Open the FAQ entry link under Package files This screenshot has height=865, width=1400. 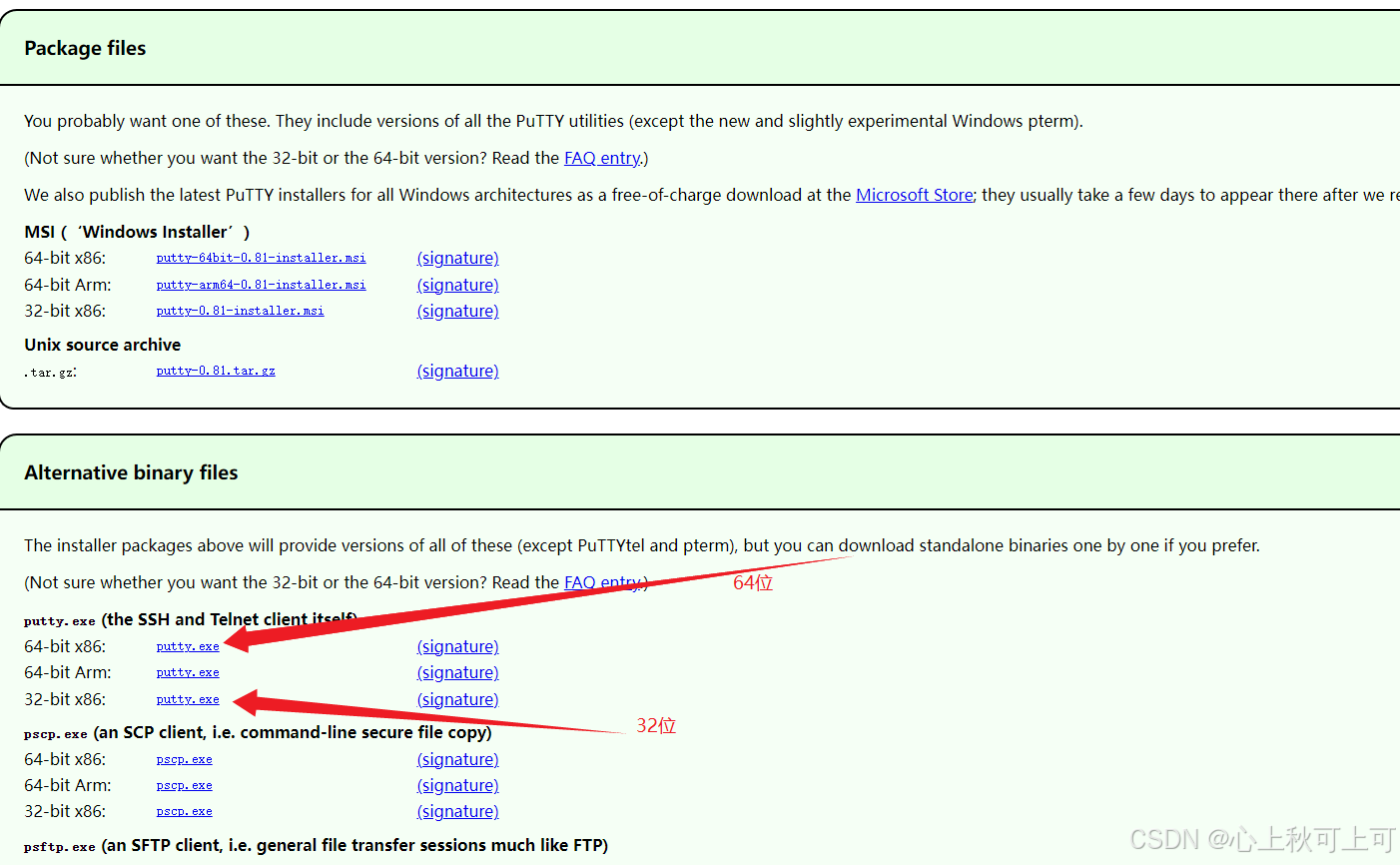point(602,158)
